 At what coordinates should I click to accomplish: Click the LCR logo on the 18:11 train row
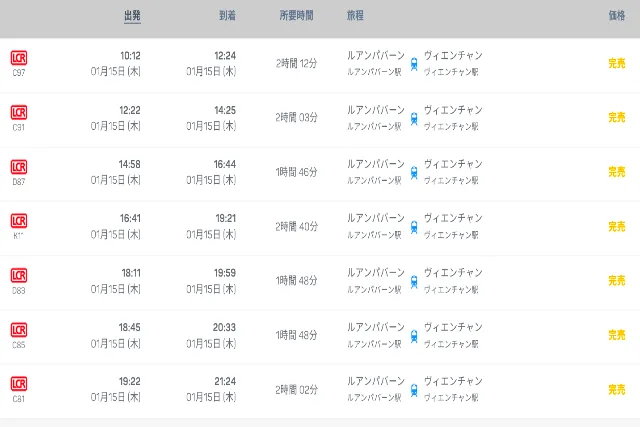(x=19, y=276)
